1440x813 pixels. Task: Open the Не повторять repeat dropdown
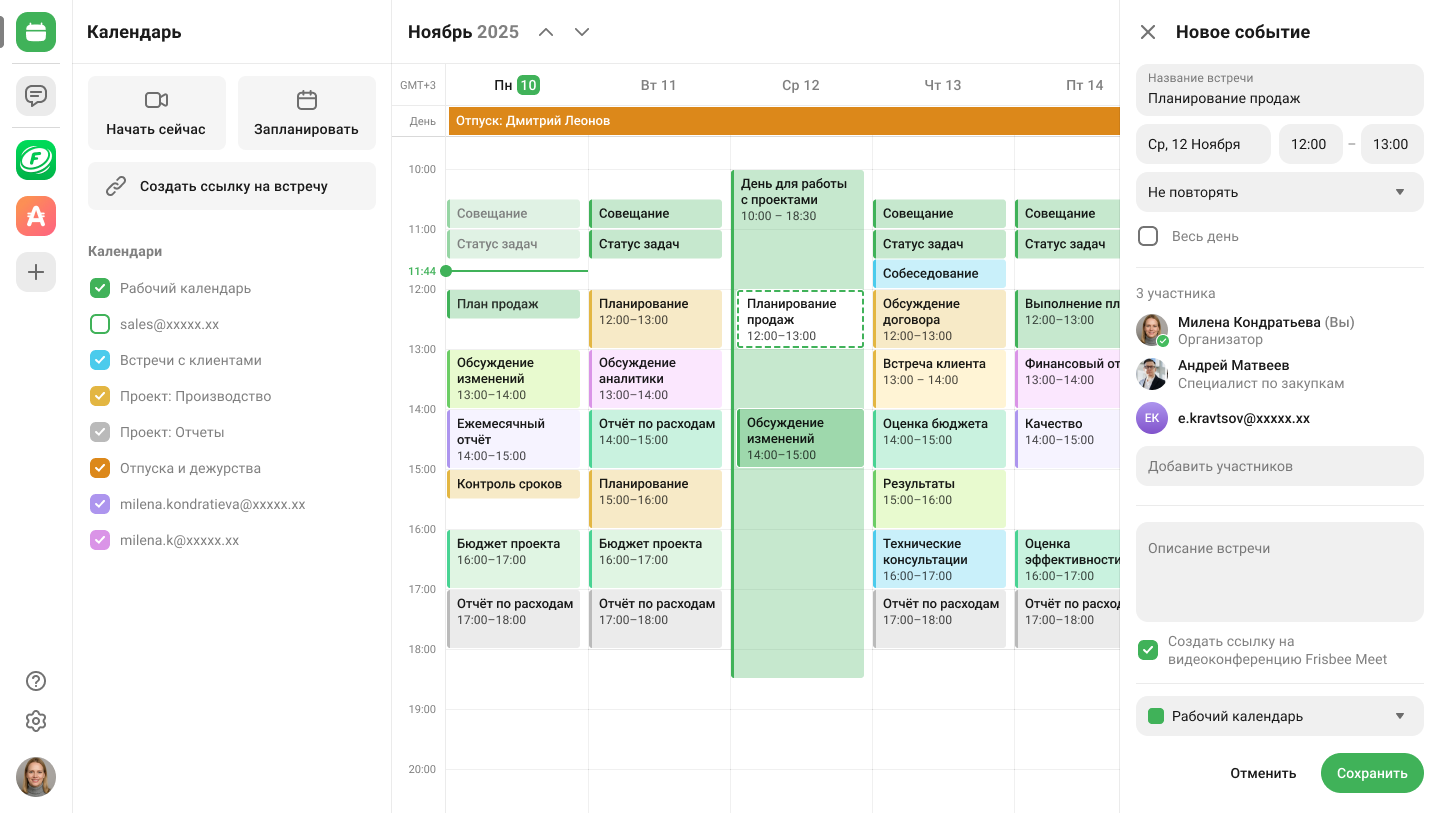click(x=1280, y=192)
